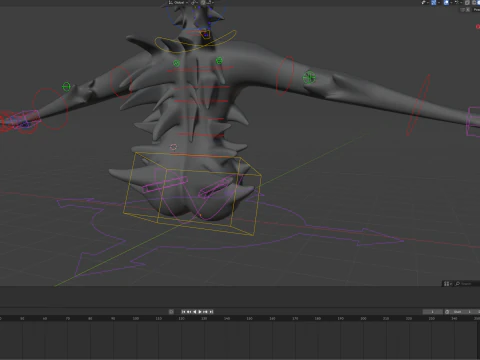Select the purple hand box control at right edge
Image resolution: width=480 pixels, height=360 pixels.
point(473,121)
